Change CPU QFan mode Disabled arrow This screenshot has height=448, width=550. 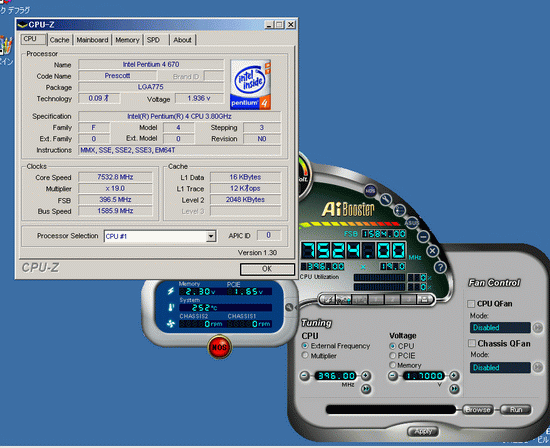pos(537,328)
